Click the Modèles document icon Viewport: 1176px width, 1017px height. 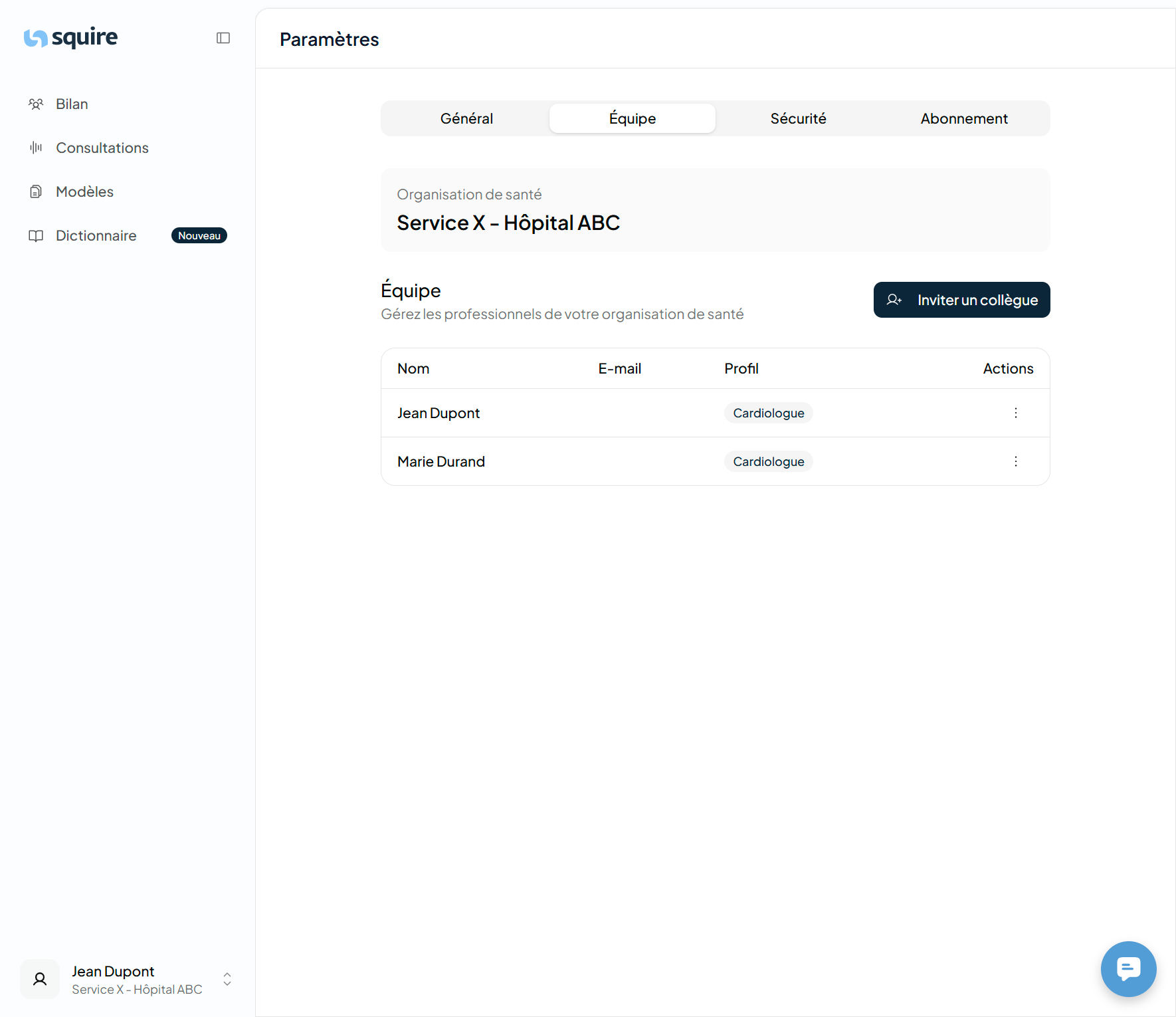(36, 192)
